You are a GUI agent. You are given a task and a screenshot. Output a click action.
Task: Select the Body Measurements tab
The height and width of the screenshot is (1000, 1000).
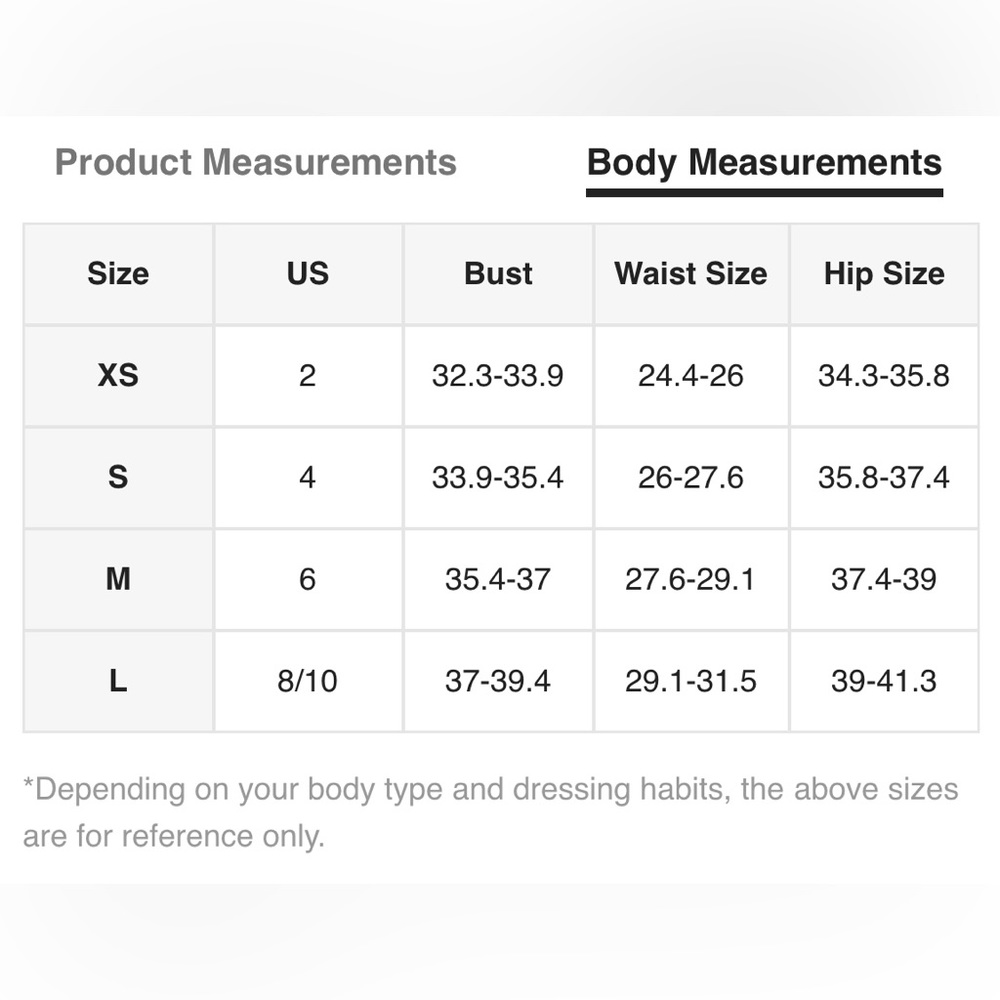pos(764,165)
